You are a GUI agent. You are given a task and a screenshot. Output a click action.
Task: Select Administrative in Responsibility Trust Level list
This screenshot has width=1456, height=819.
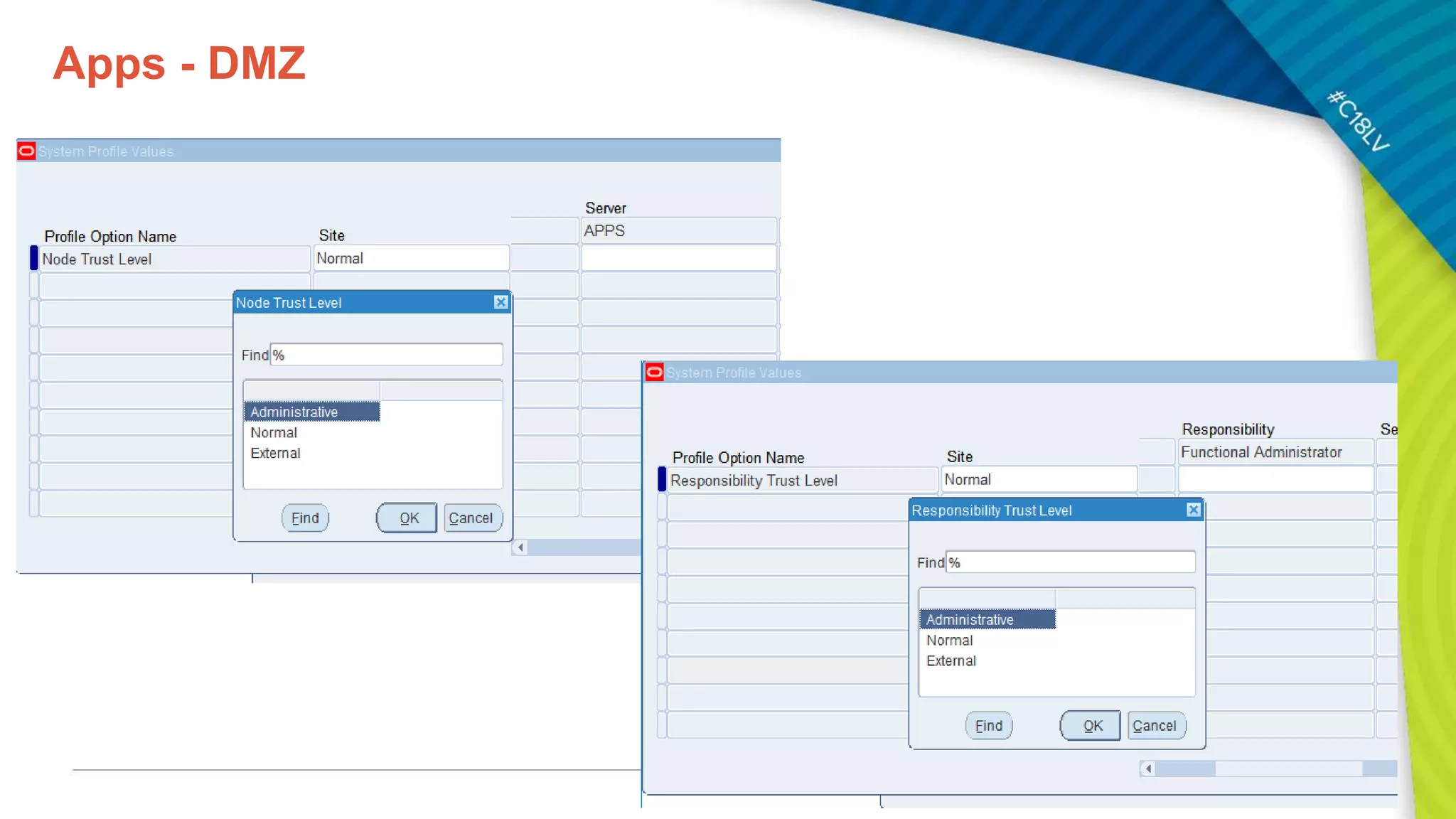970,620
